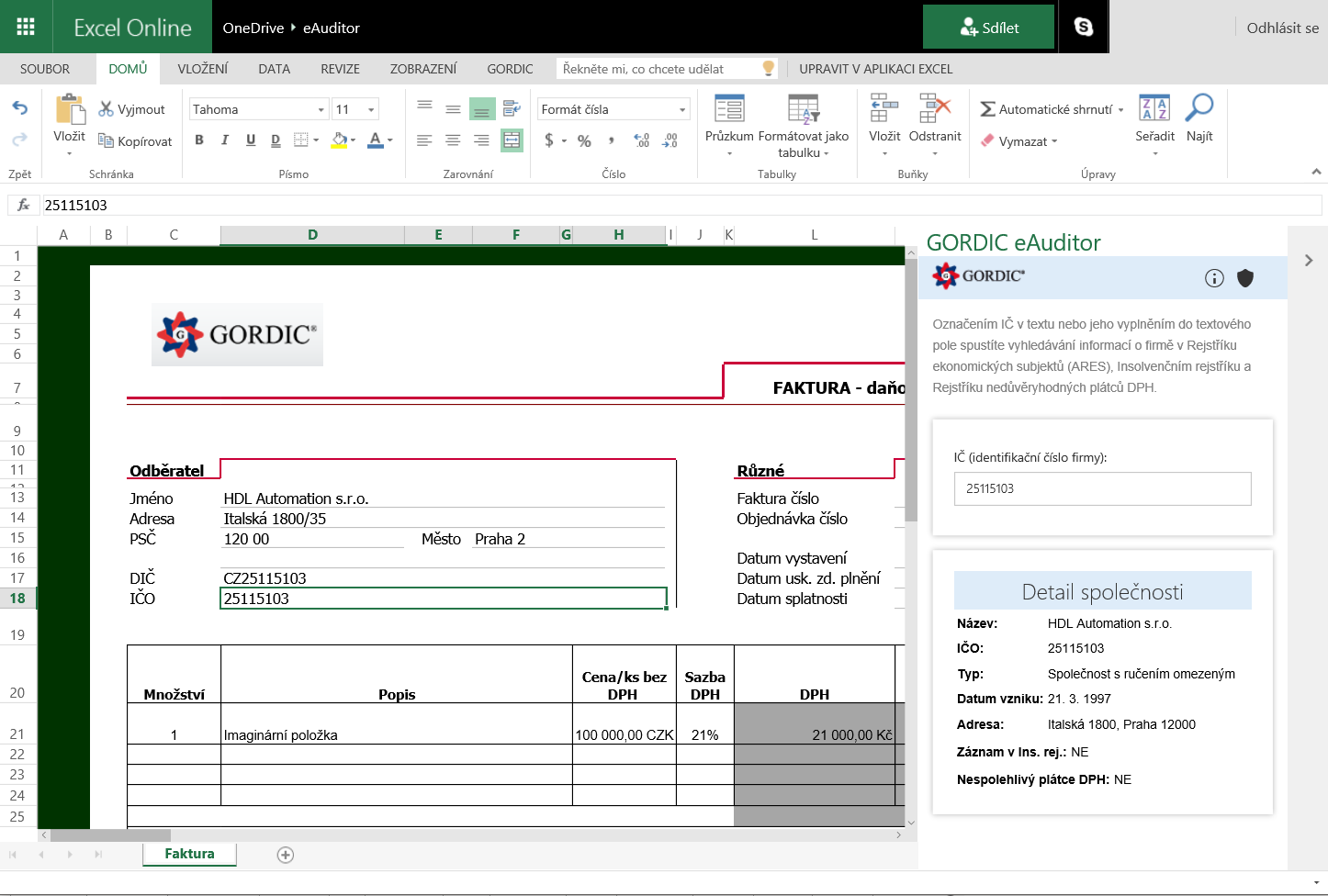Open the font name dropdown
The height and width of the screenshot is (896, 1328).
tap(321, 109)
